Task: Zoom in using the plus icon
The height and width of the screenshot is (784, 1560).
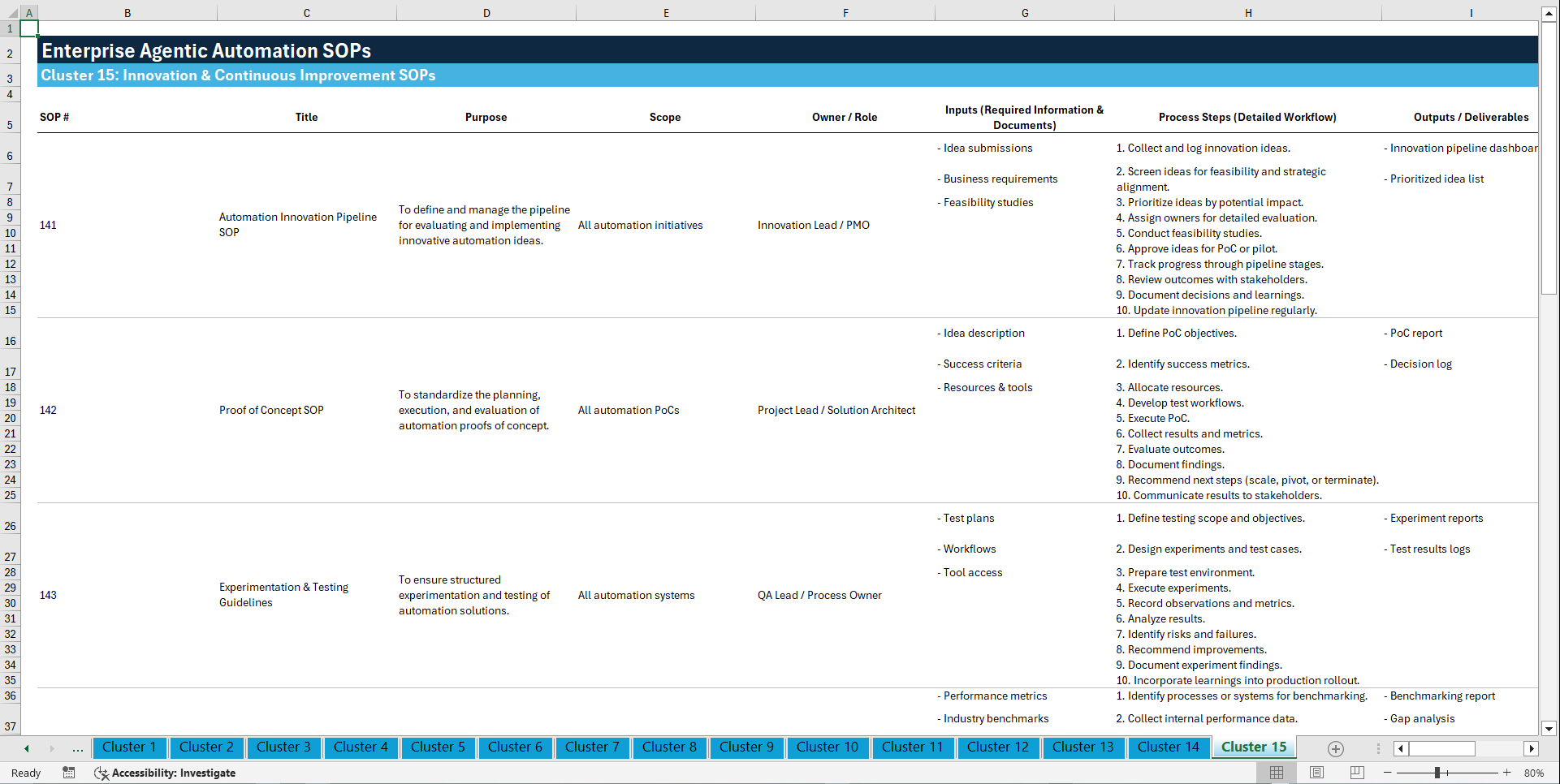Action: pos(1508,773)
